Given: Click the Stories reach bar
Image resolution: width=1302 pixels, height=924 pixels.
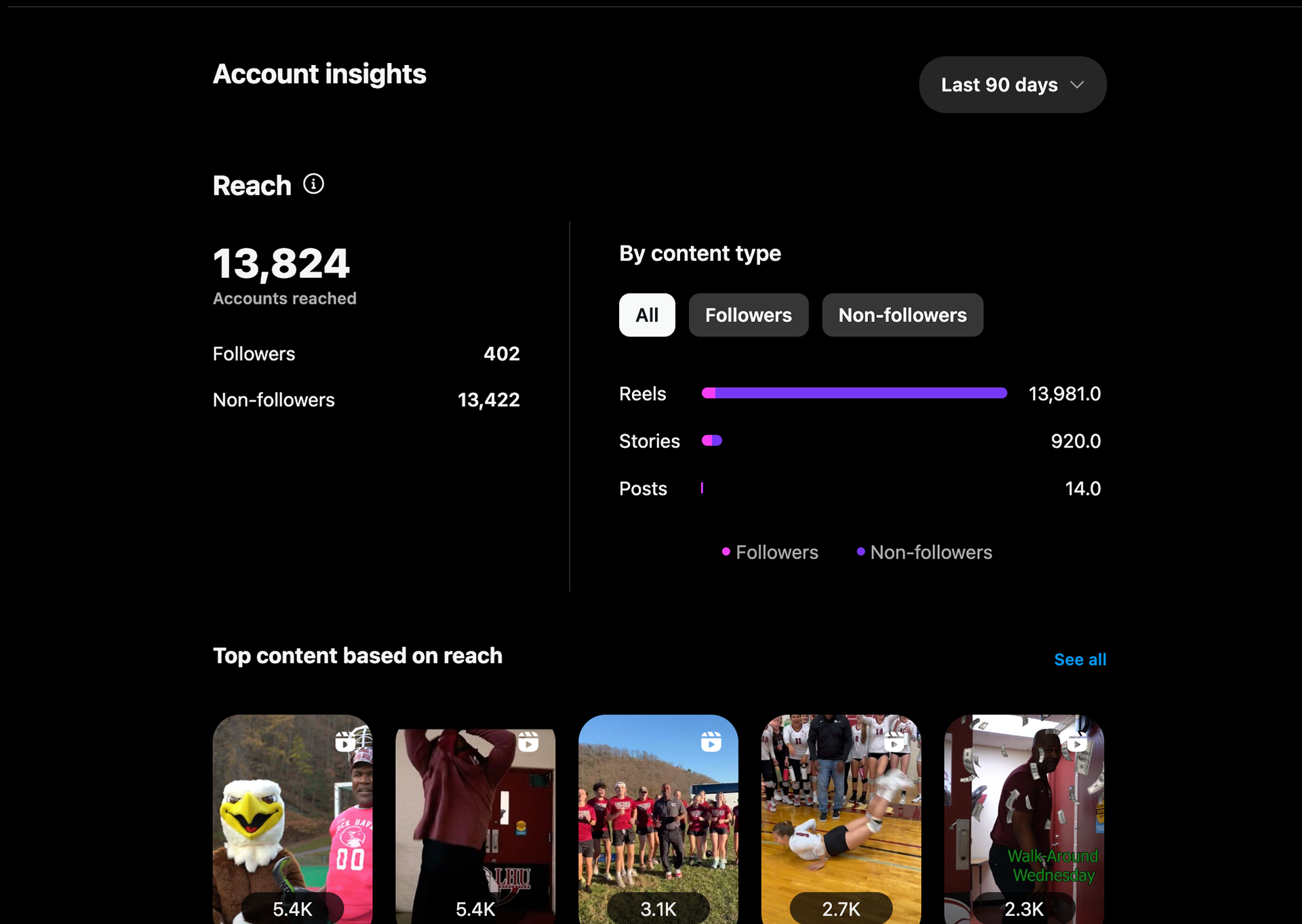Looking at the screenshot, I should [x=712, y=441].
